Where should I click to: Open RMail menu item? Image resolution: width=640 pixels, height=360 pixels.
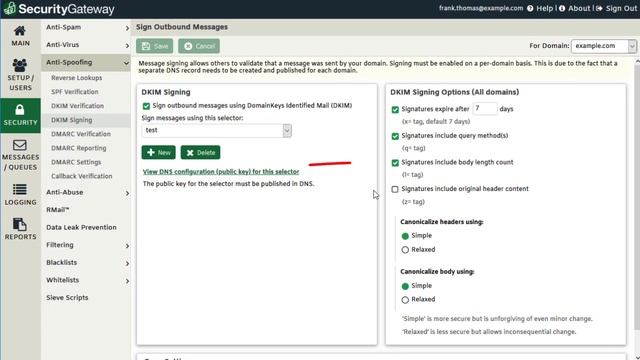click(58, 210)
